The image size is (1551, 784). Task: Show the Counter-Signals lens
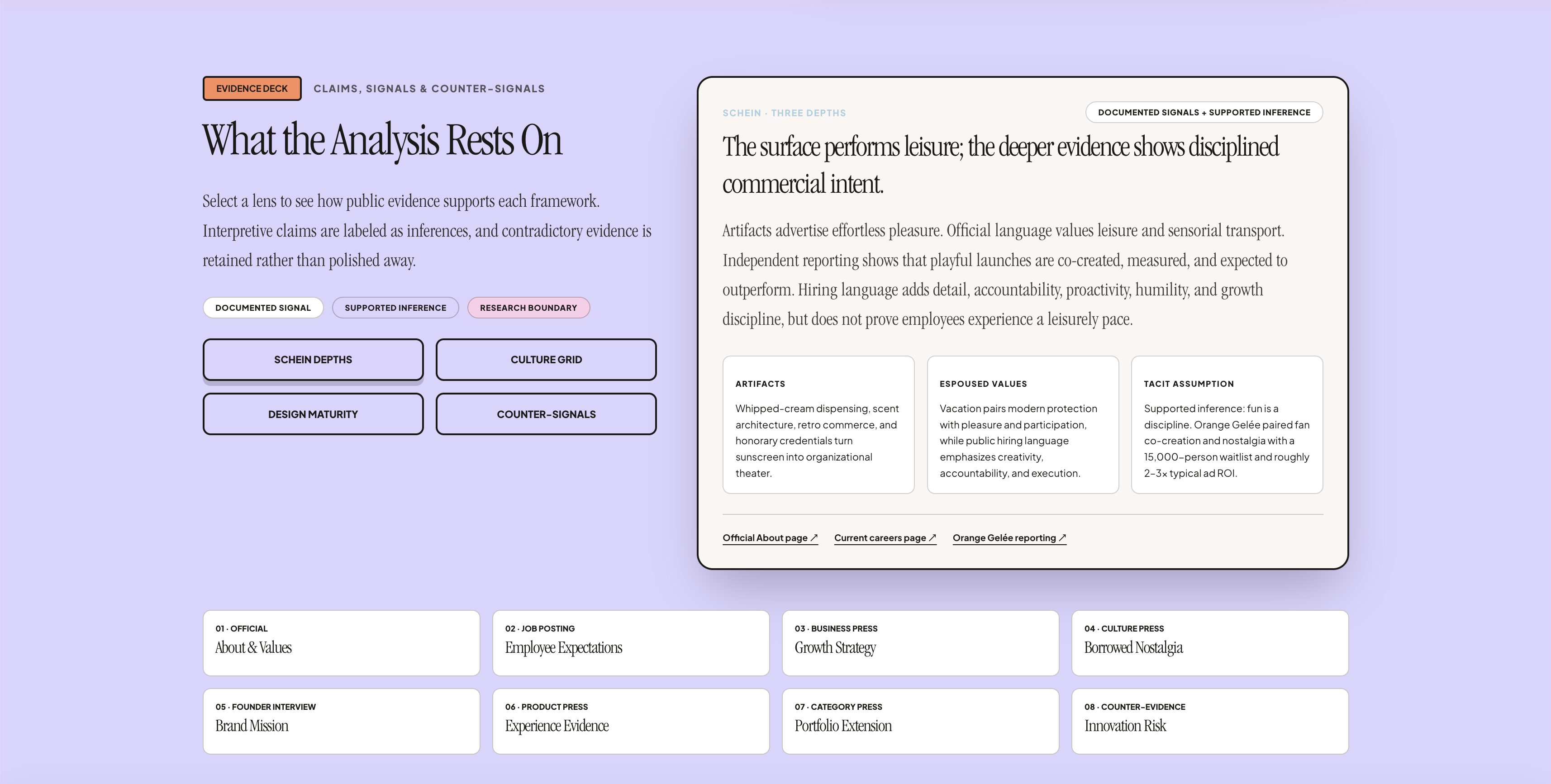(546, 414)
